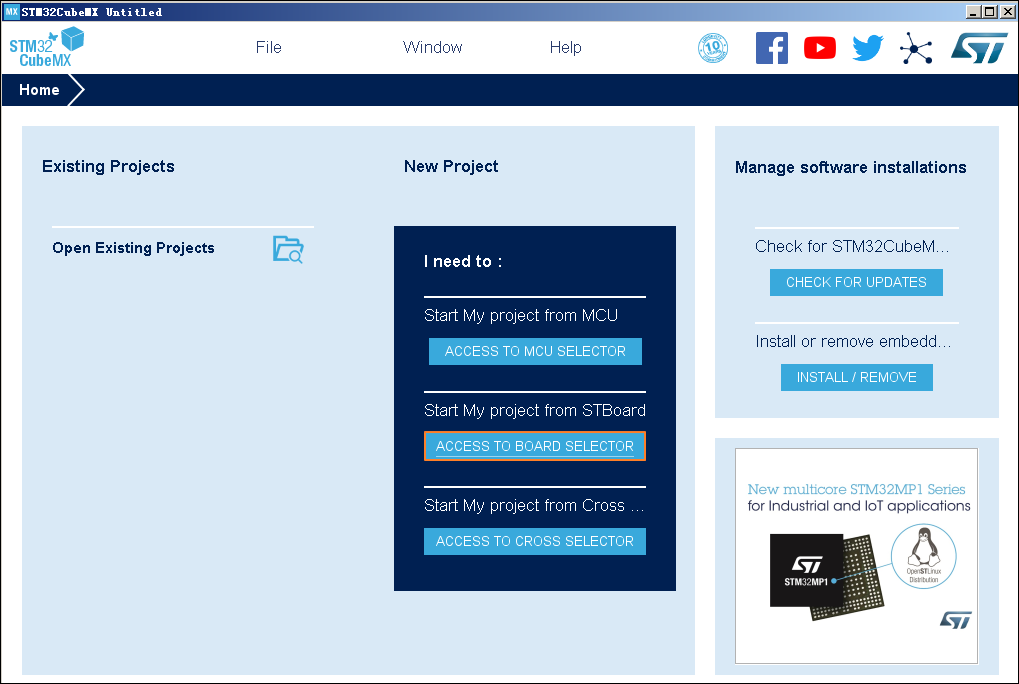Click ACCESS TO MCU SELECTOR button

[x=535, y=351]
